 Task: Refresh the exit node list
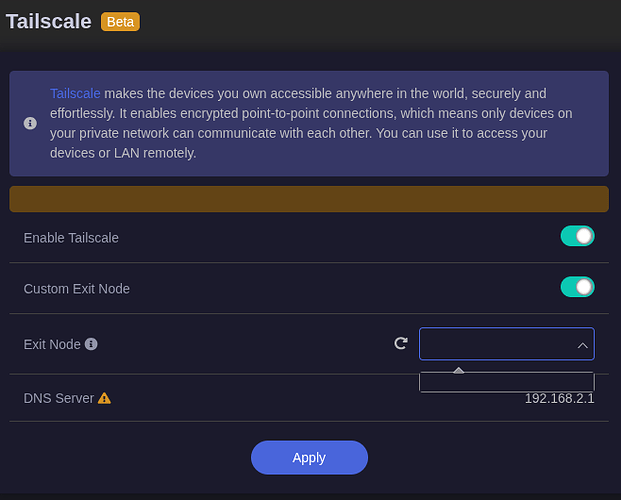pos(401,343)
